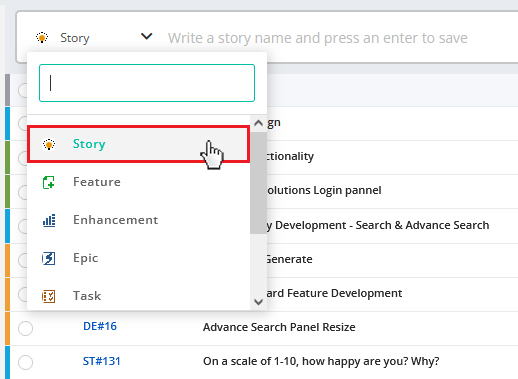Screen dimensions: 518x379
Task: Select radio button for ST#131 row
Action: [26, 362]
